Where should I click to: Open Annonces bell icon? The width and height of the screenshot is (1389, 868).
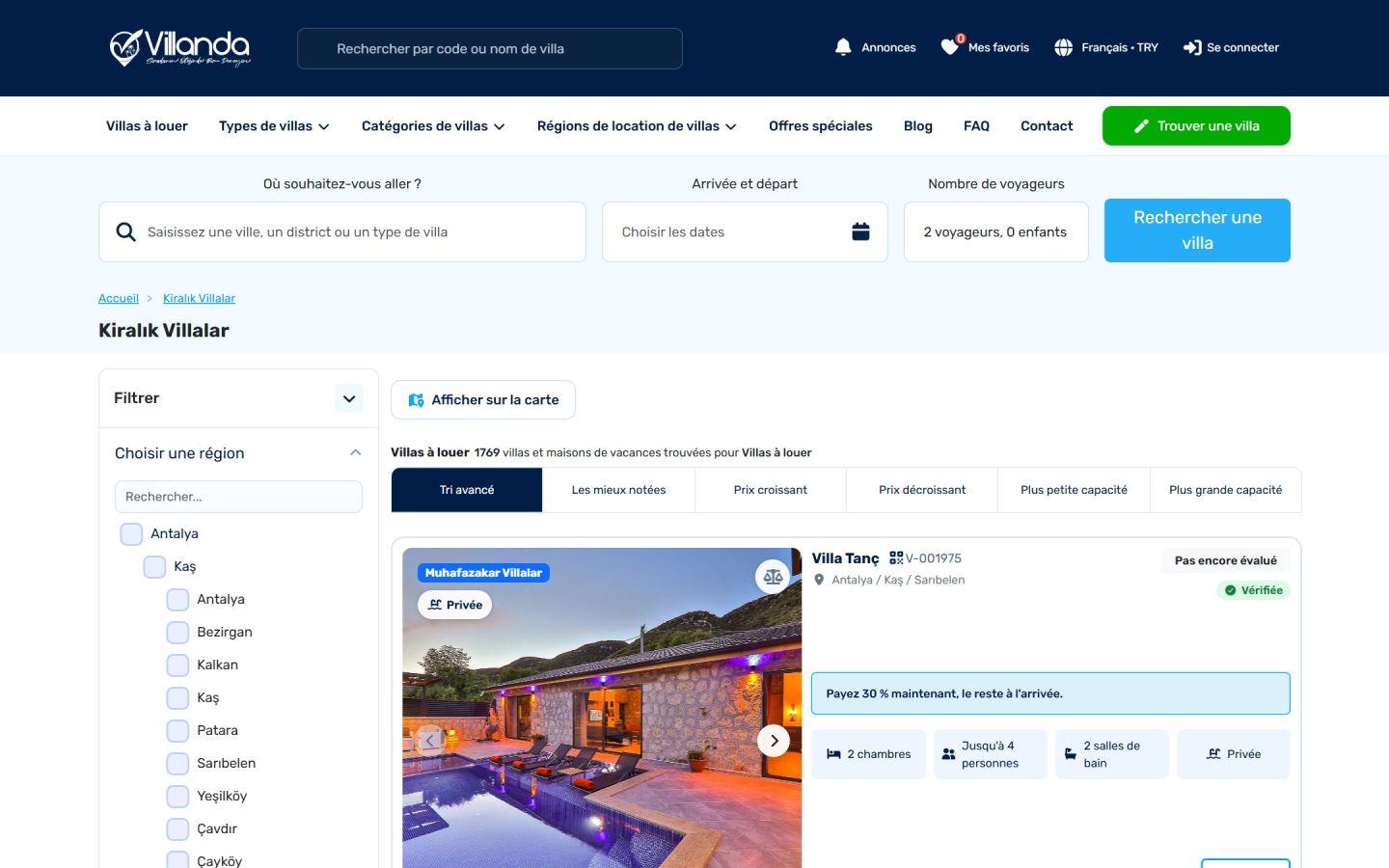(843, 47)
